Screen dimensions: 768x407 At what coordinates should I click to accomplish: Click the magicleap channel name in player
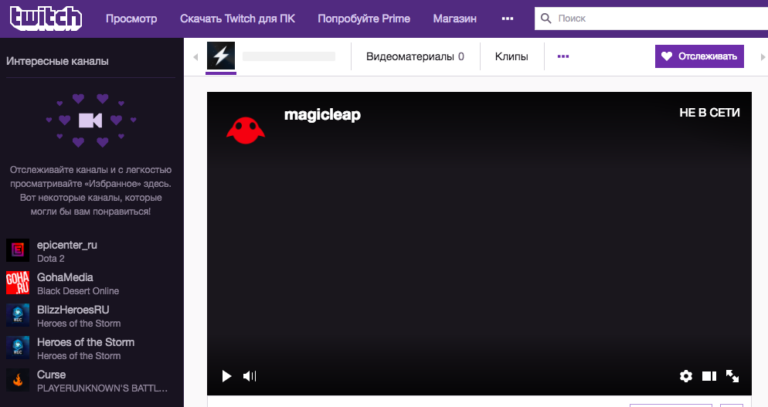(322, 115)
